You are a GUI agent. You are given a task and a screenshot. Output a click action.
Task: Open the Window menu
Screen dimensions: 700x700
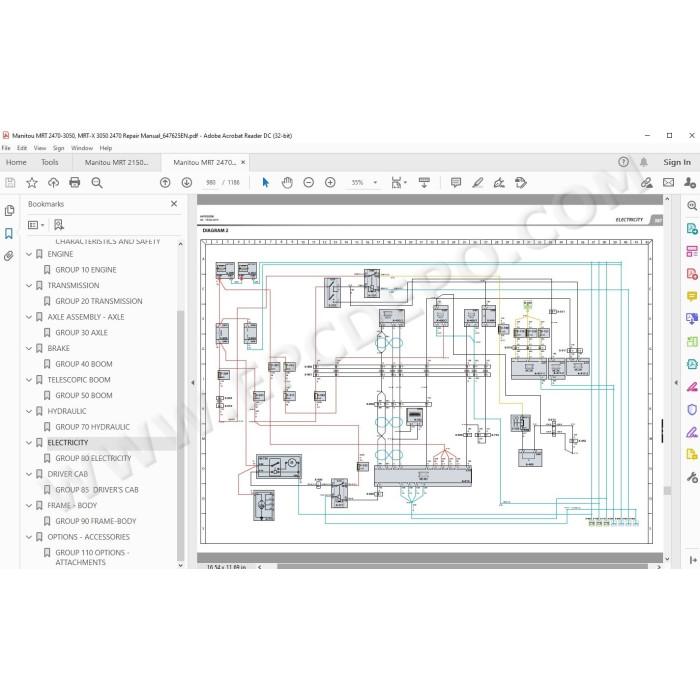(82, 148)
